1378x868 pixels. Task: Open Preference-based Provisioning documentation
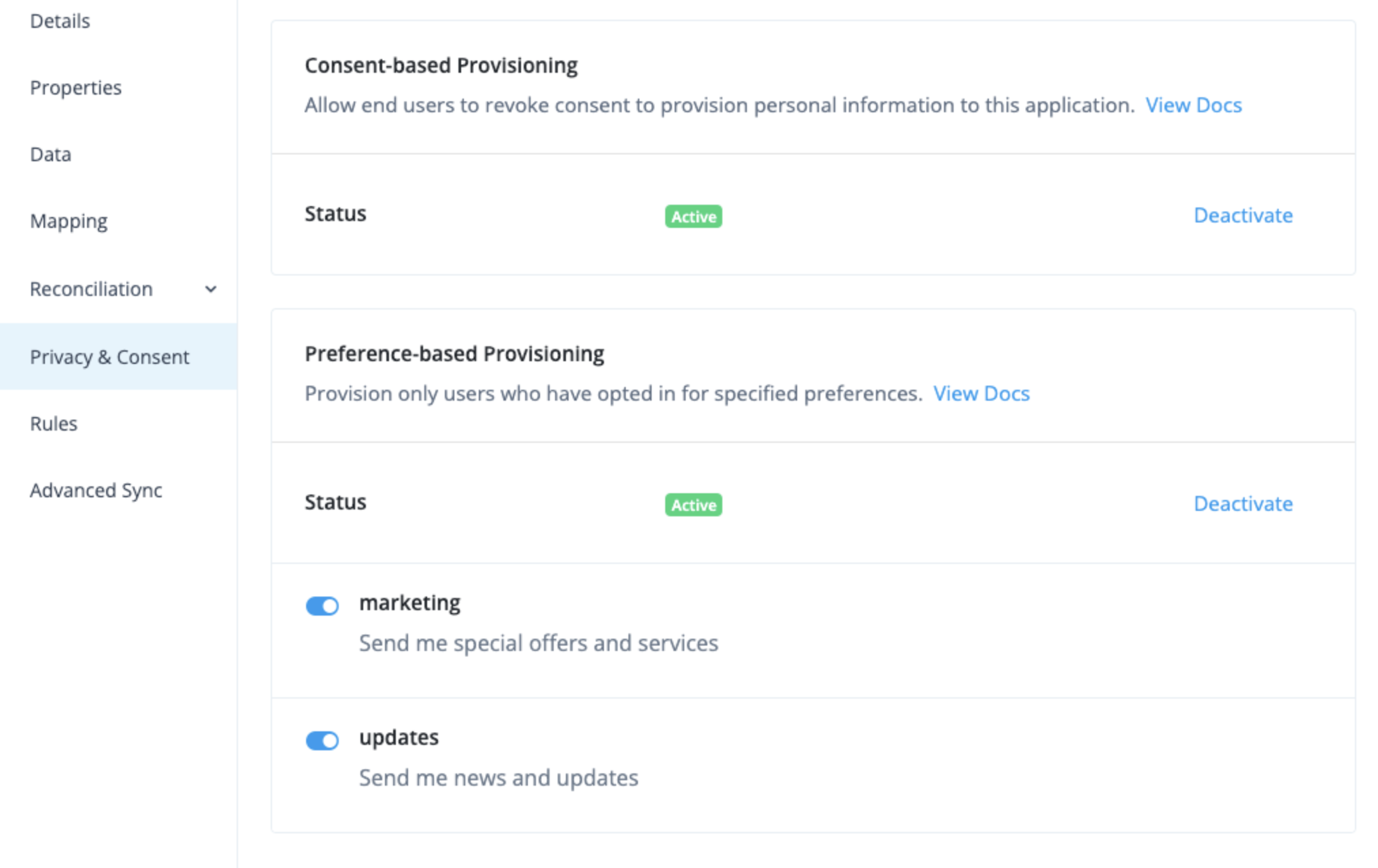(x=981, y=393)
